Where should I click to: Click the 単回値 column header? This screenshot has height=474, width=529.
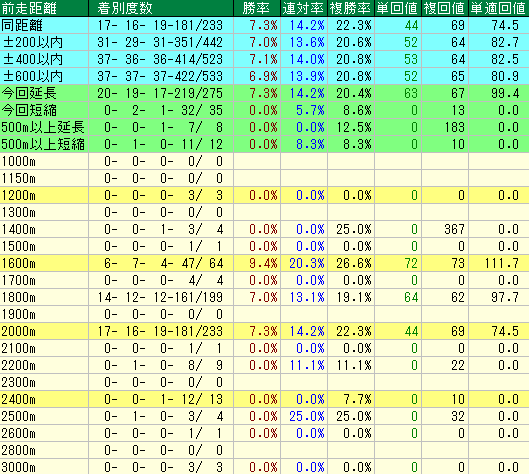[398, 8]
